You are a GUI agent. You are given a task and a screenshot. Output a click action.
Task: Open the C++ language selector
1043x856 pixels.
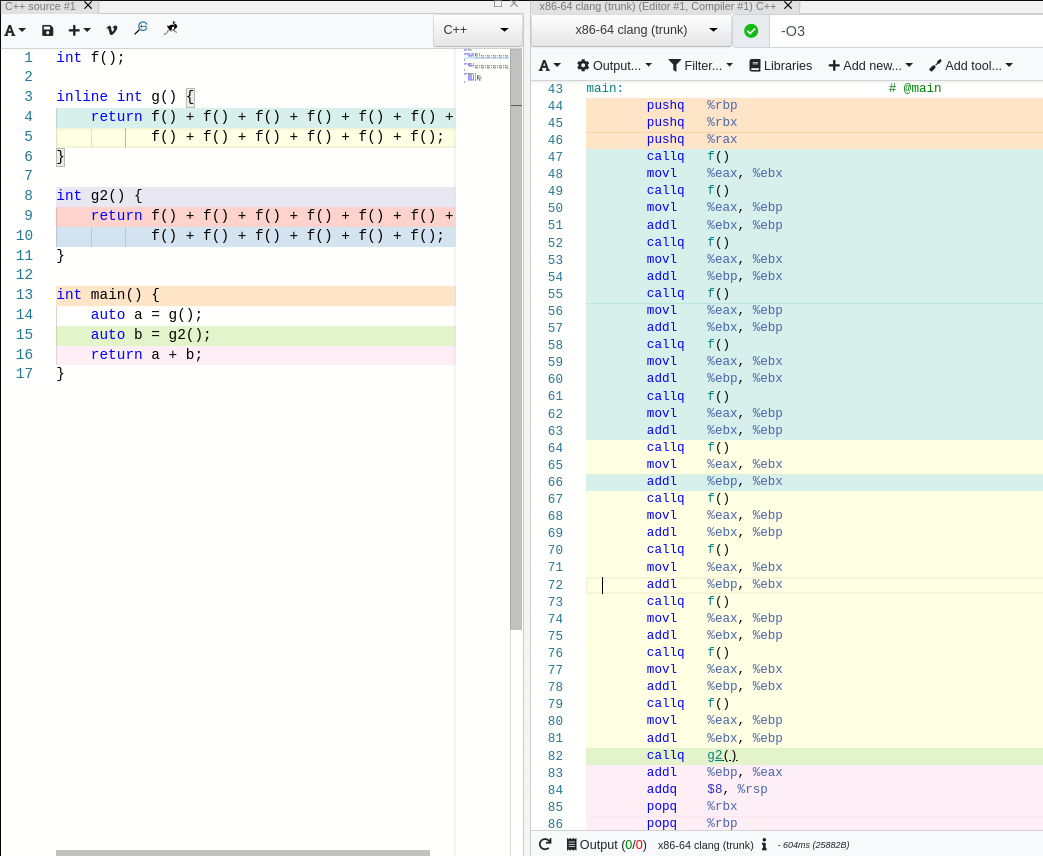tap(477, 30)
